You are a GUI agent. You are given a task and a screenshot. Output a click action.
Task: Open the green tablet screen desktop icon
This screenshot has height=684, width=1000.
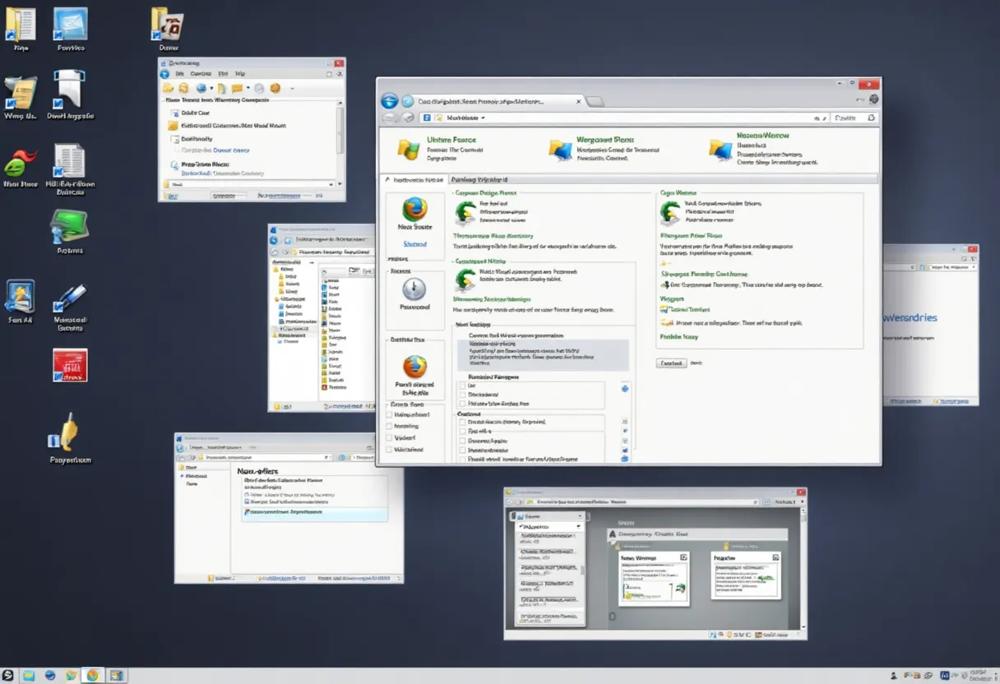pos(70,226)
